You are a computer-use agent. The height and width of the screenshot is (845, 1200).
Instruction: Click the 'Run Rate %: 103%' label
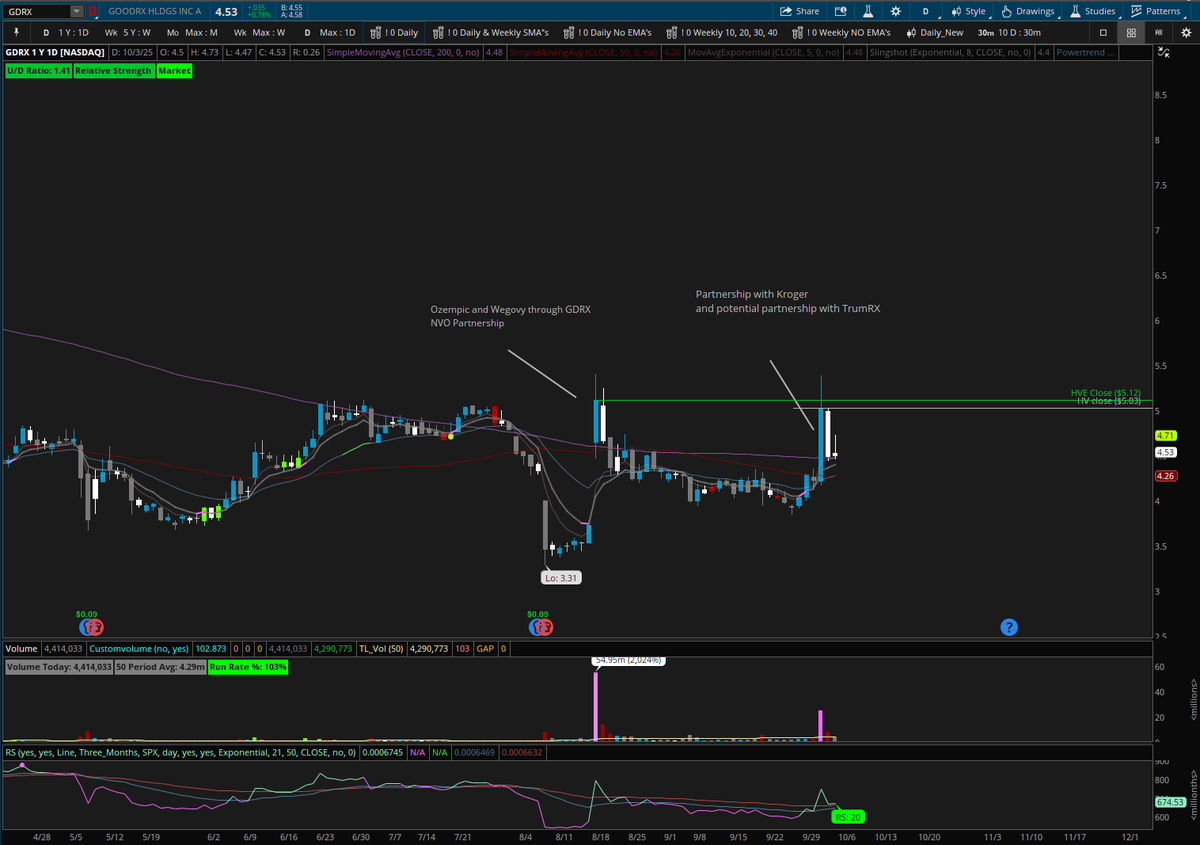tap(248, 667)
